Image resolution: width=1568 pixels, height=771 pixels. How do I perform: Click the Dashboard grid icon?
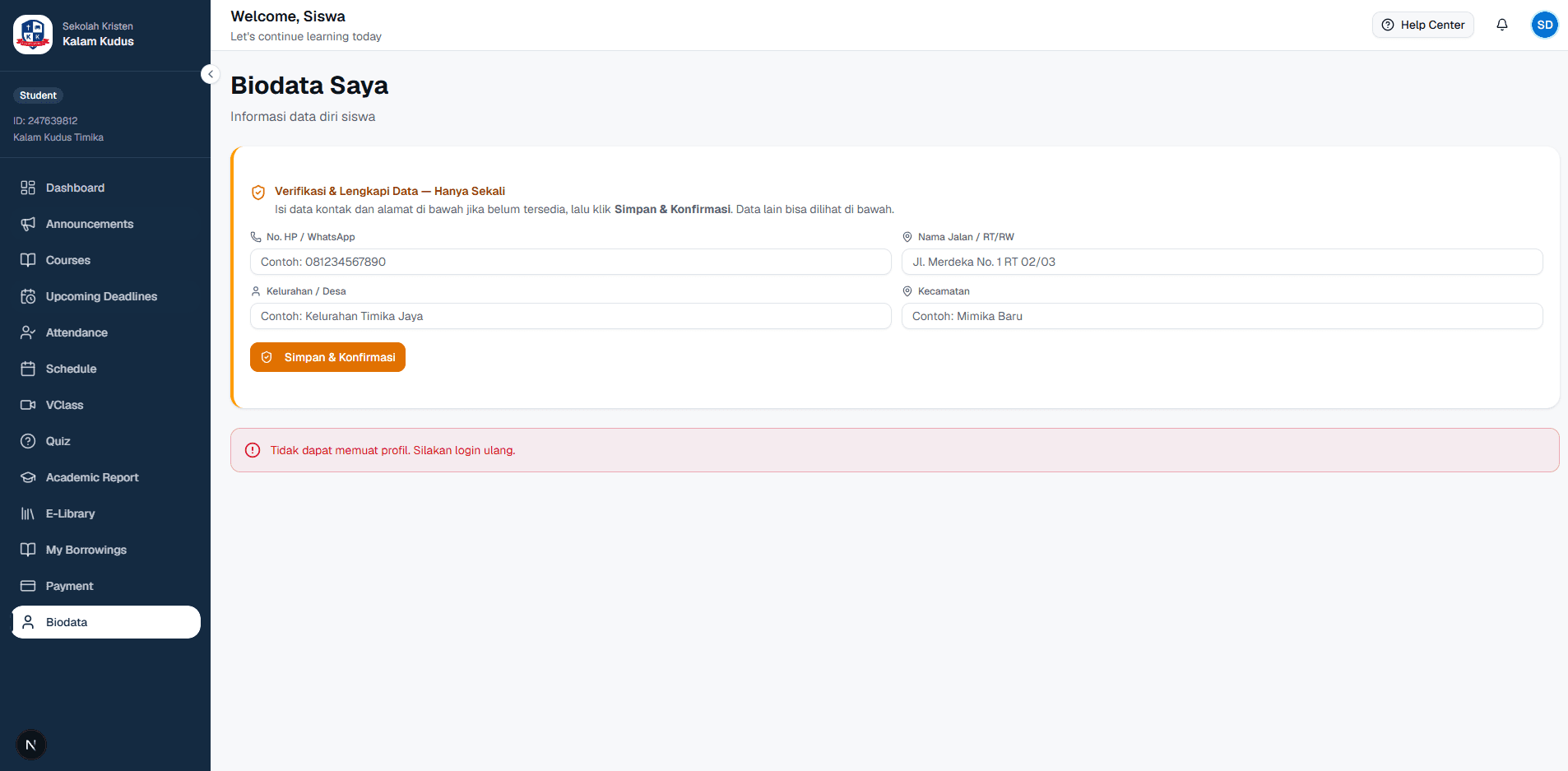pos(28,188)
